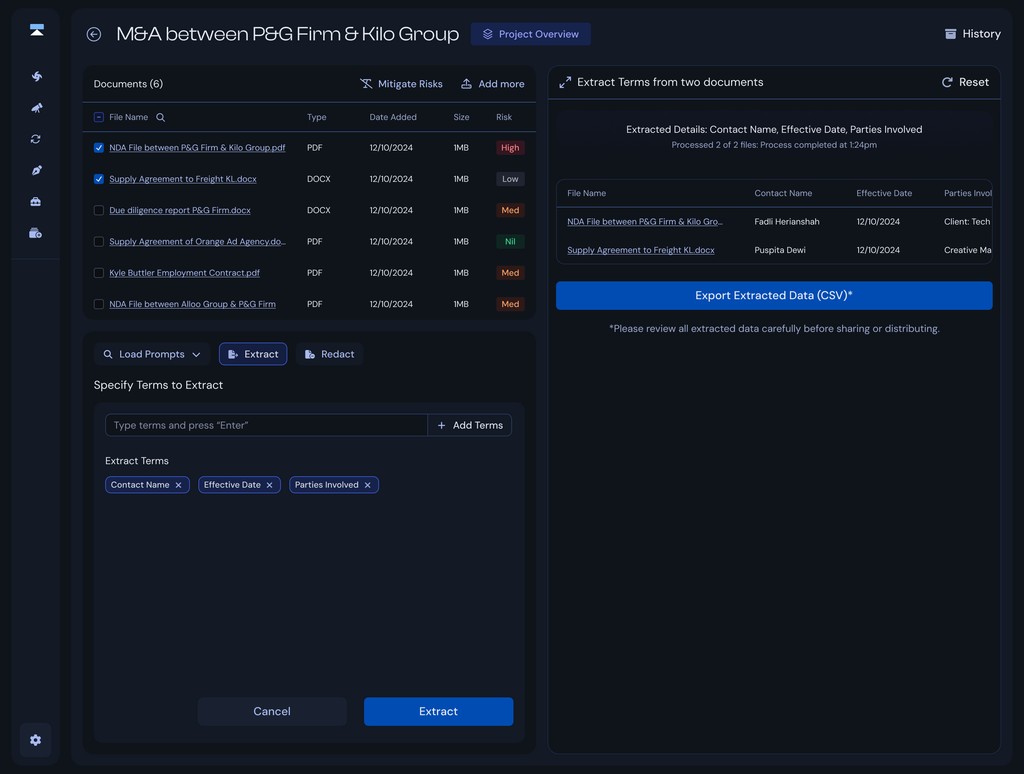
Task: Uncheck NDA File between P&G Firm & Kilo Group.pdf
Action: 99,148
